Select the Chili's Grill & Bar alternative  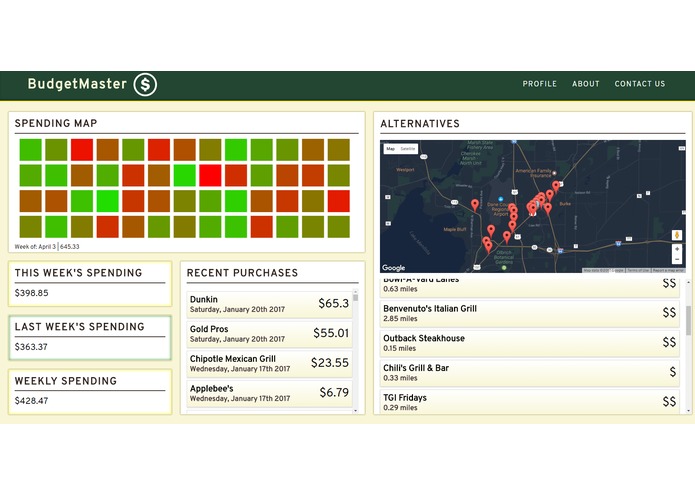(x=530, y=373)
